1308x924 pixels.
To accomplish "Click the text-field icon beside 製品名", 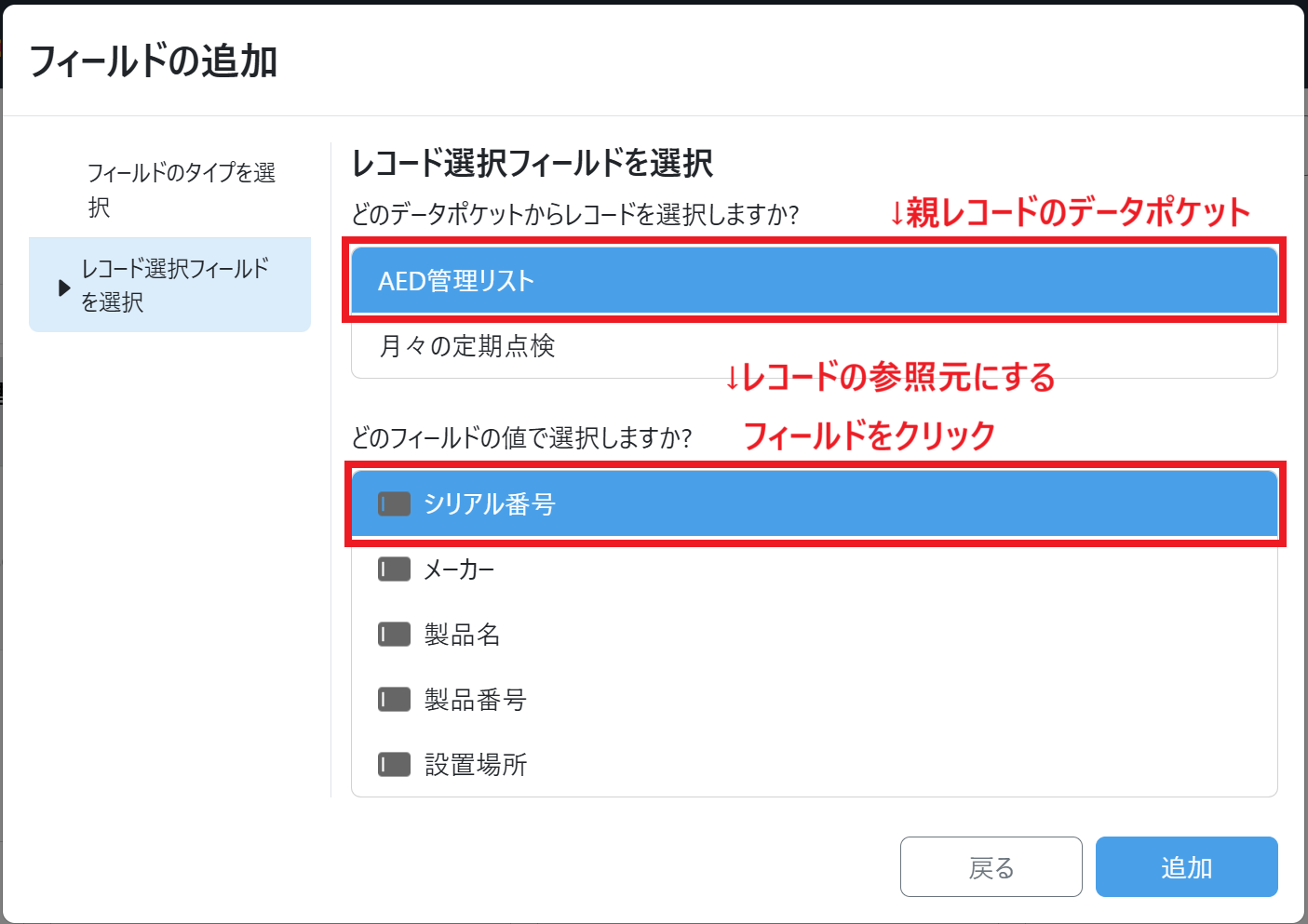I will [394, 635].
